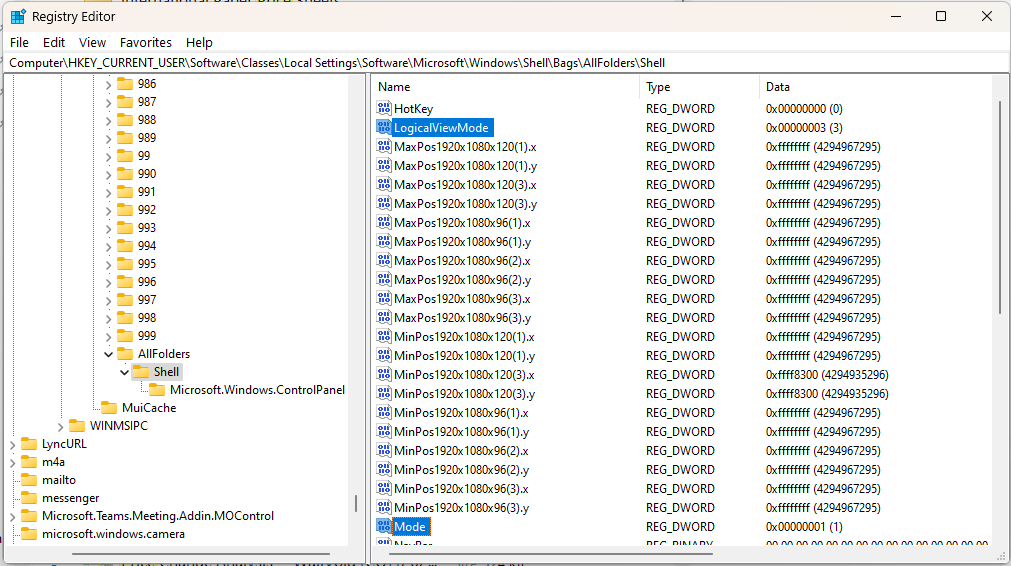1011x566 pixels.
Task: Collapse the Shell key
Action: 124,372
